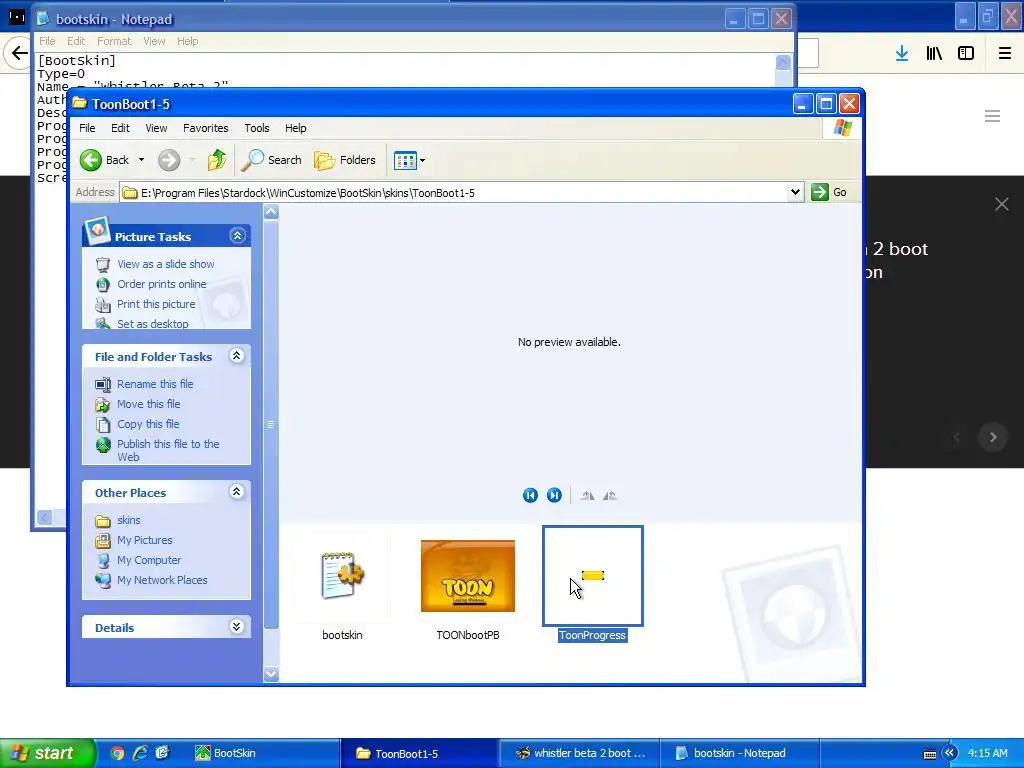Click the keyboard icon in system tray
This screenshot has width=1024, height=768.
[x=930, y=754]
